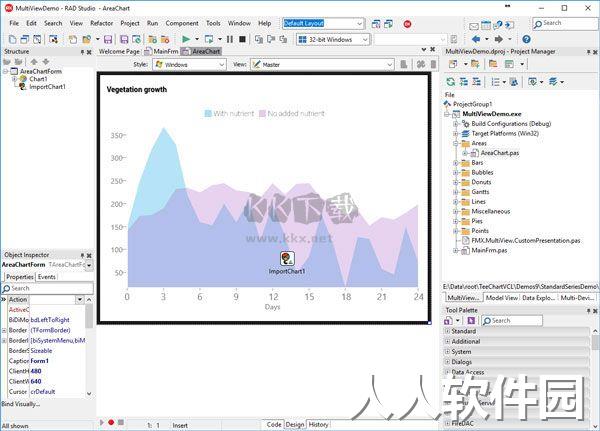Click the gray Forward navigation arrow
This screenshot has width=600, height=431.
tap(499, 39)
